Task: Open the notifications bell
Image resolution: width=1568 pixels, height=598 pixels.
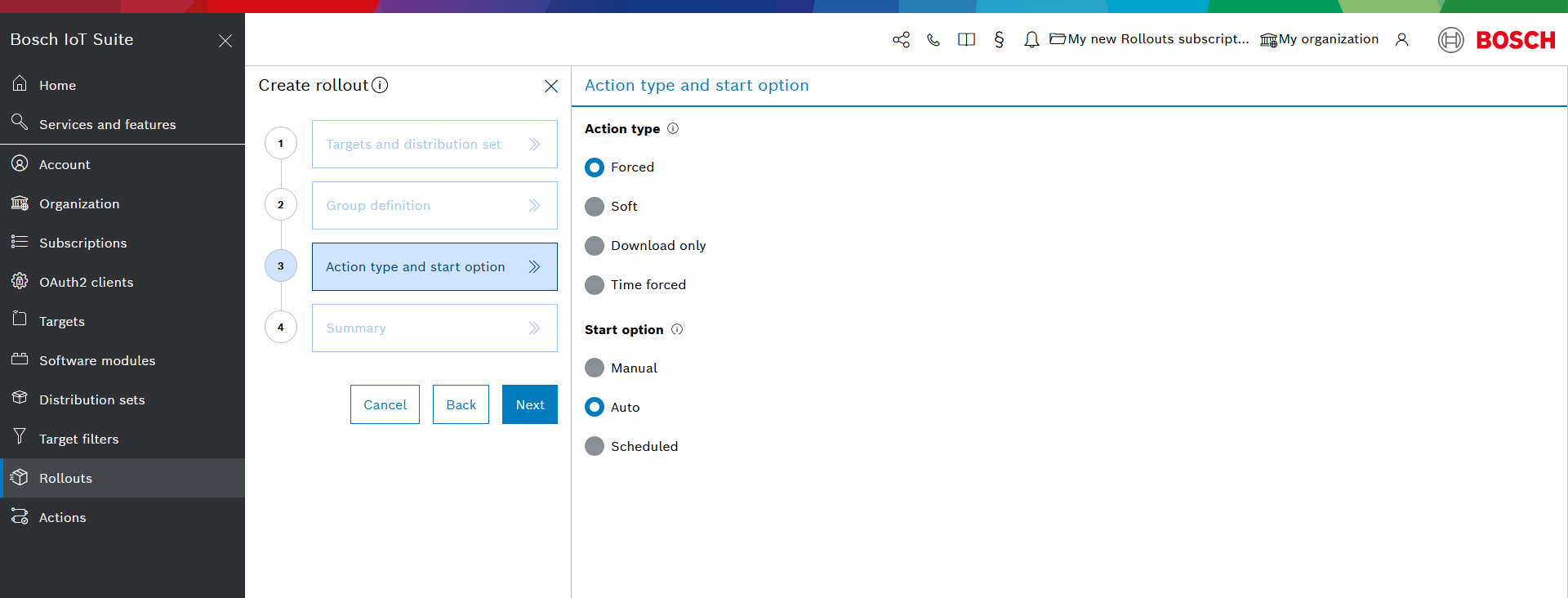Action: (x=1031, y=39)
